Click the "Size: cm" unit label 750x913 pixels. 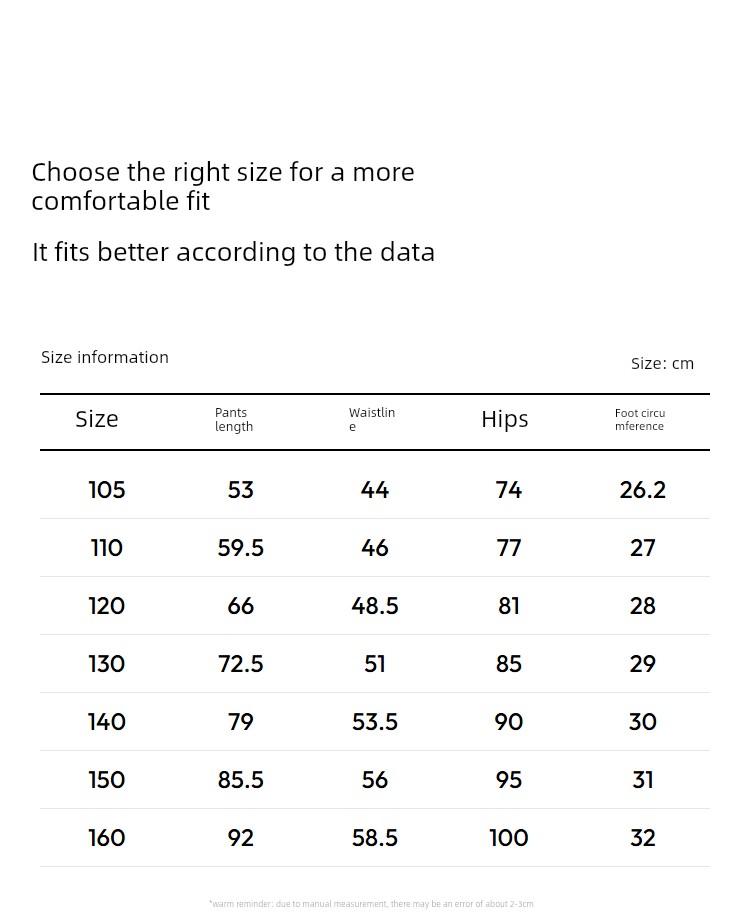click(x=662, y=363)
